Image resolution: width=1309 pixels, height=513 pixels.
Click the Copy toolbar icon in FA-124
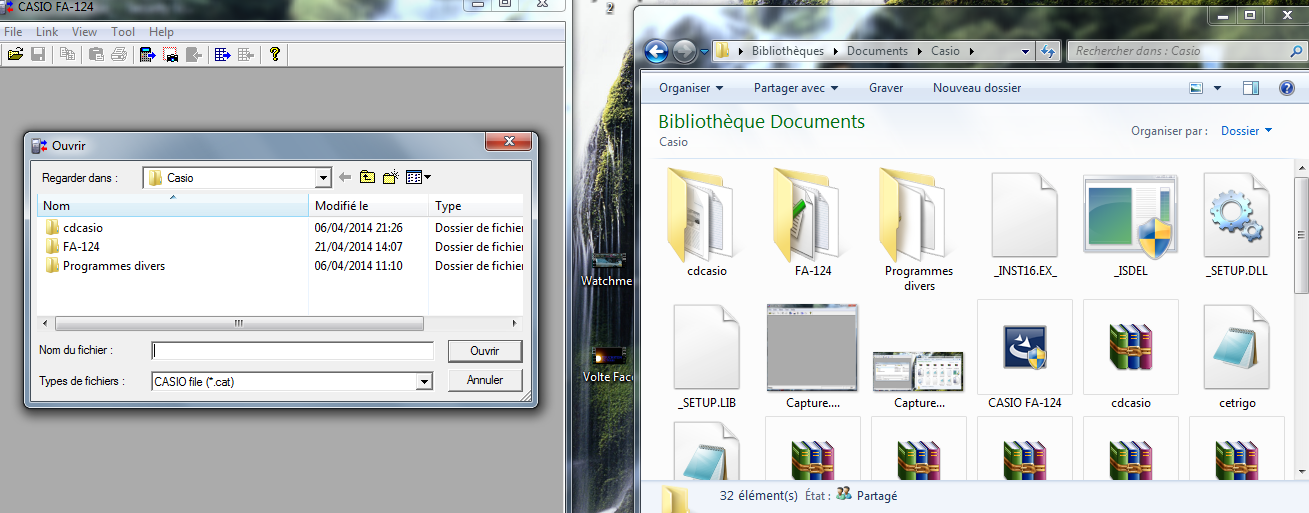click(x=67, y=54)
